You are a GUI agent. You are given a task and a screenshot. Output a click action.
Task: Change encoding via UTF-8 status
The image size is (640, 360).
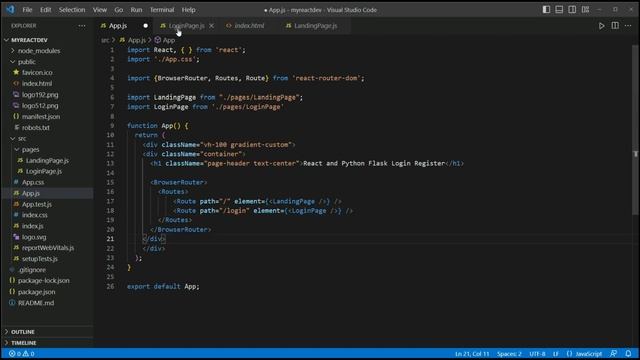(x=537, y=354)
